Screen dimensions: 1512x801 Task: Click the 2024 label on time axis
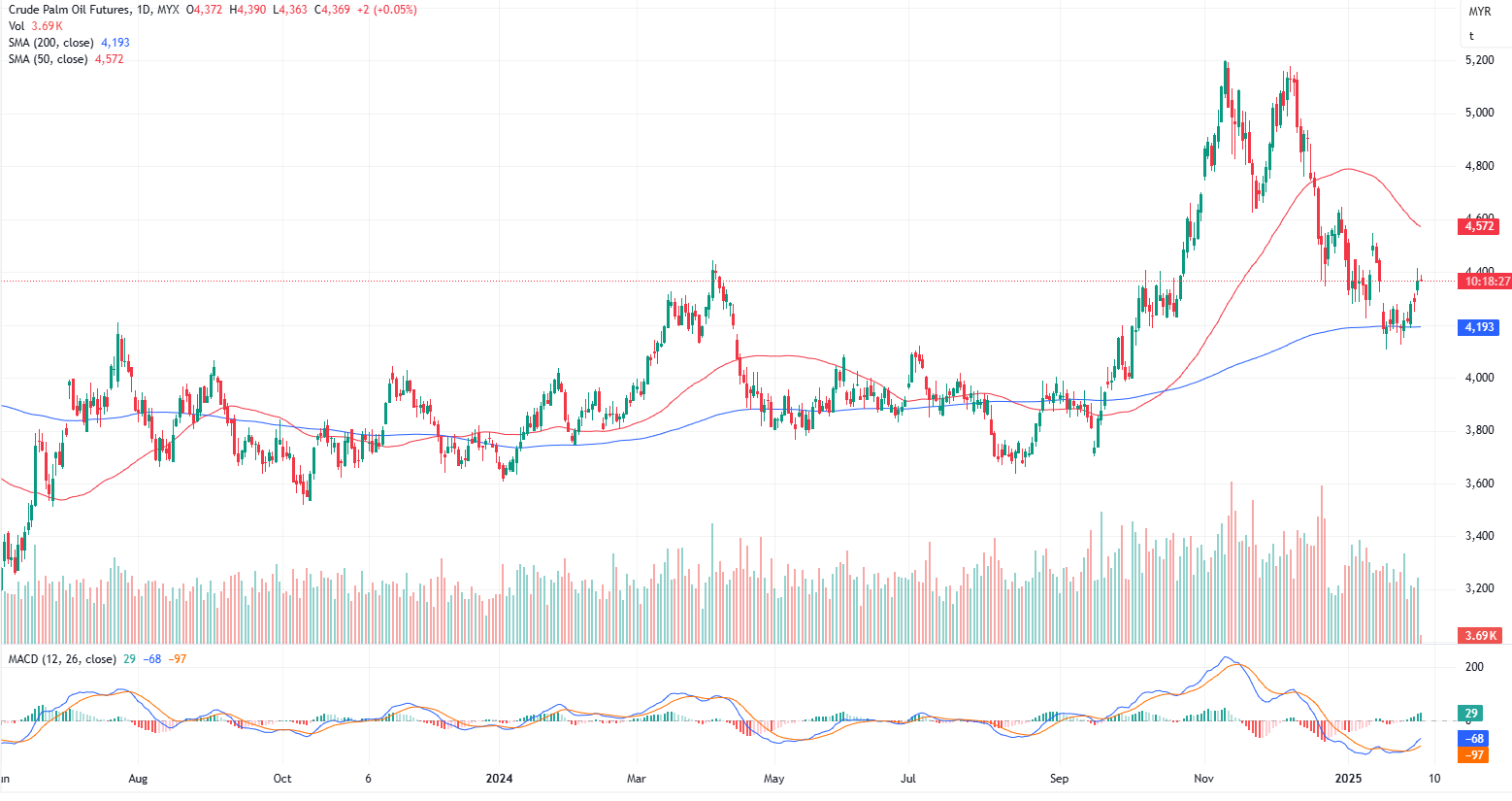point(499,779)
